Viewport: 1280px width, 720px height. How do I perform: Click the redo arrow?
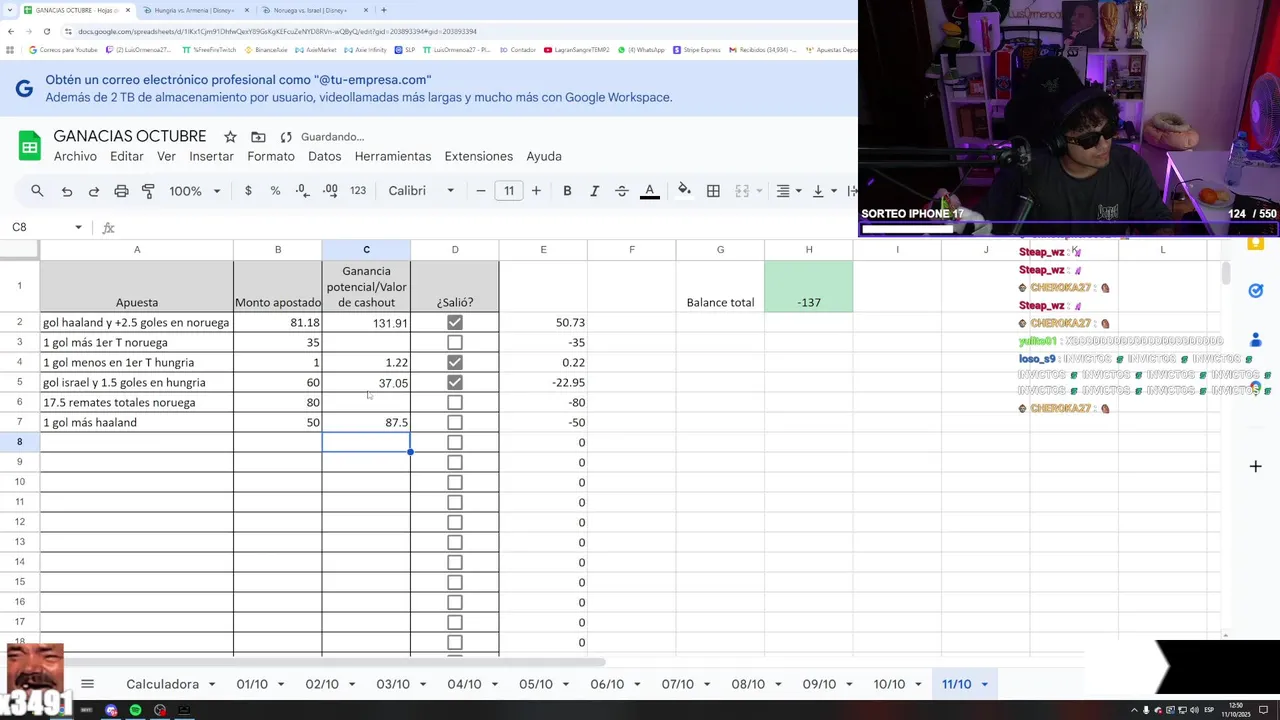(93, 191)
